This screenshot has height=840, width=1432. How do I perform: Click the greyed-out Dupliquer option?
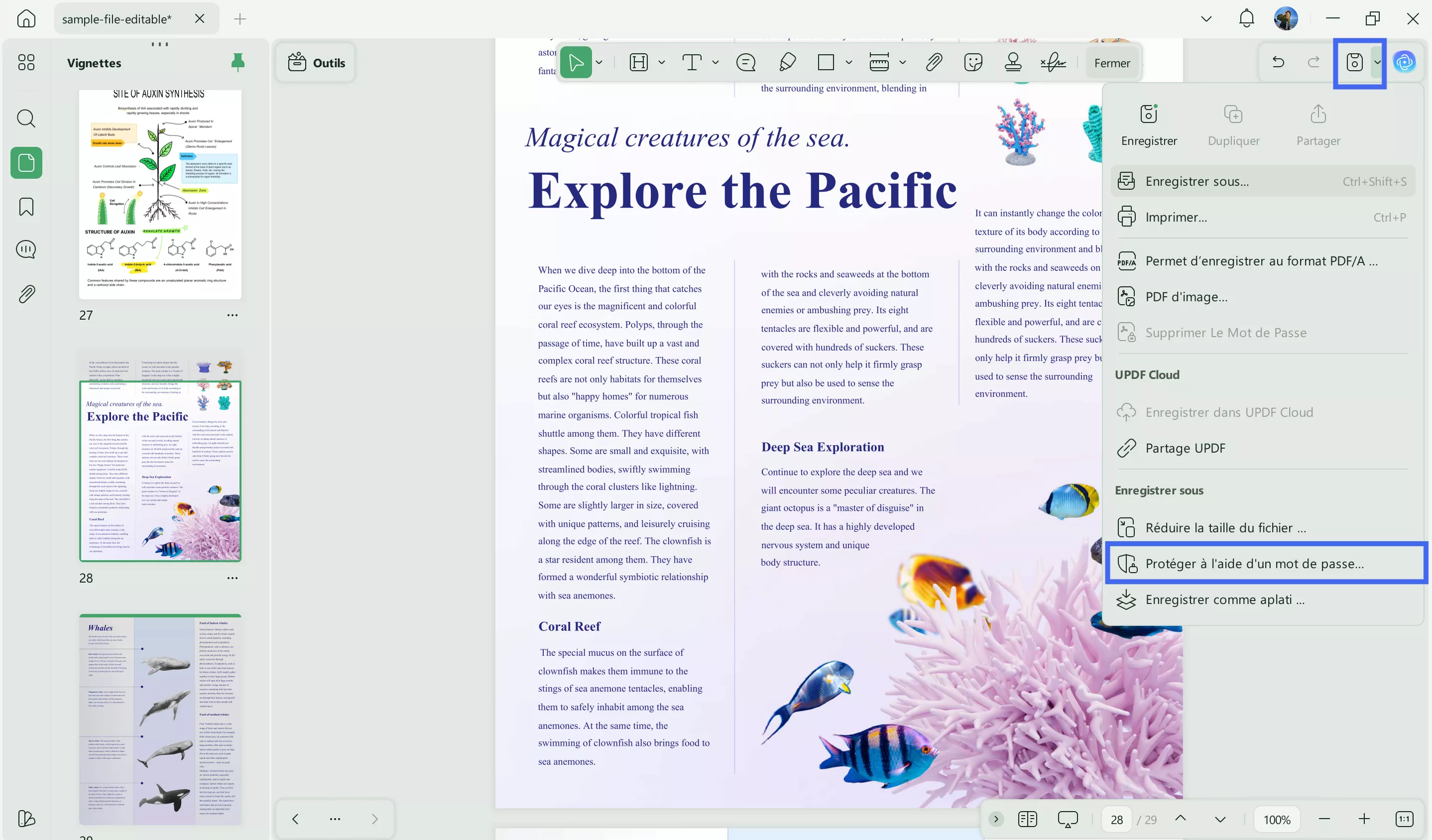click(1233, 125)
